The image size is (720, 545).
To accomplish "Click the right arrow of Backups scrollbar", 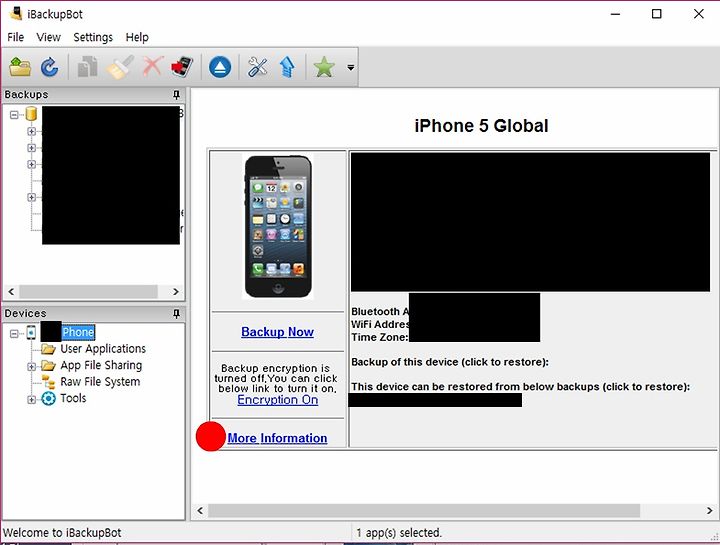I will tap(175, 292).
